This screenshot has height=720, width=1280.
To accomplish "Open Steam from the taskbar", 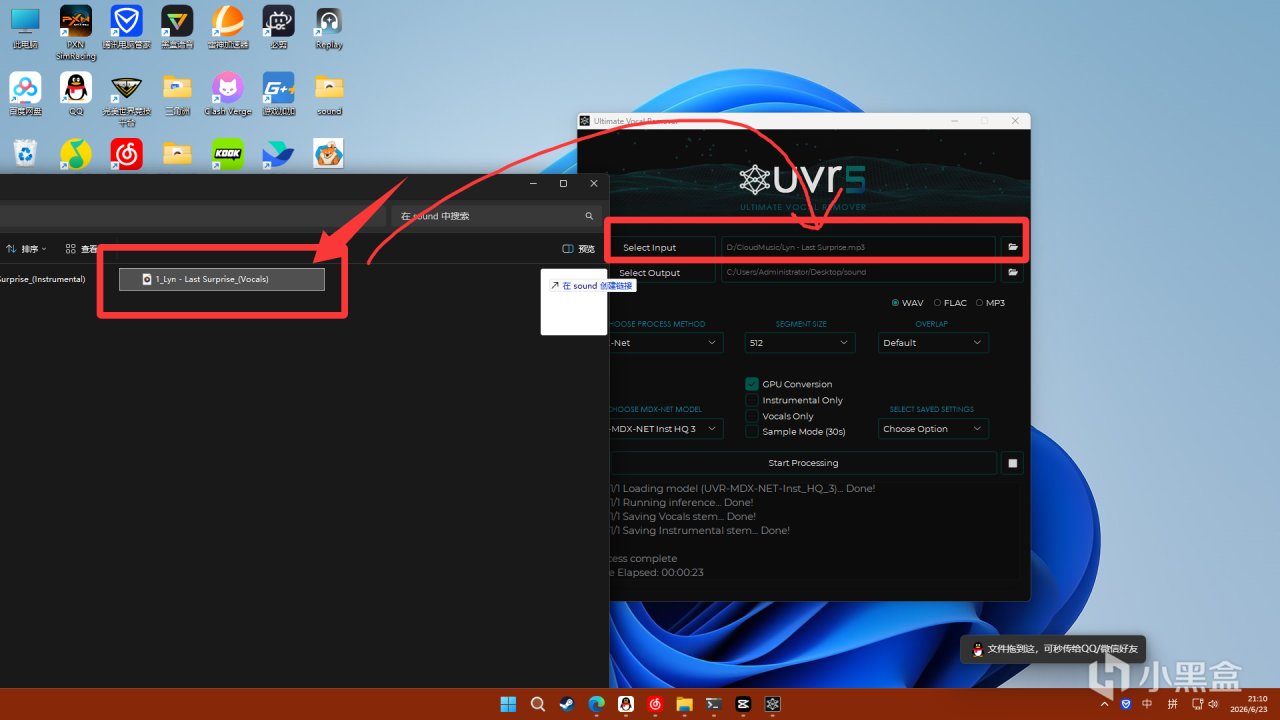I will click(x=567, y=704).
